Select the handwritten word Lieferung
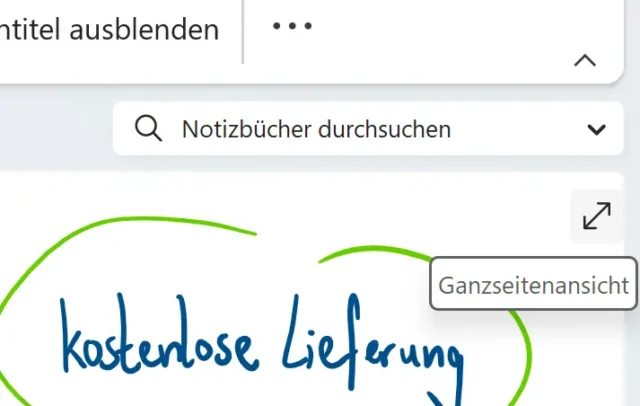 pos(373,343)
